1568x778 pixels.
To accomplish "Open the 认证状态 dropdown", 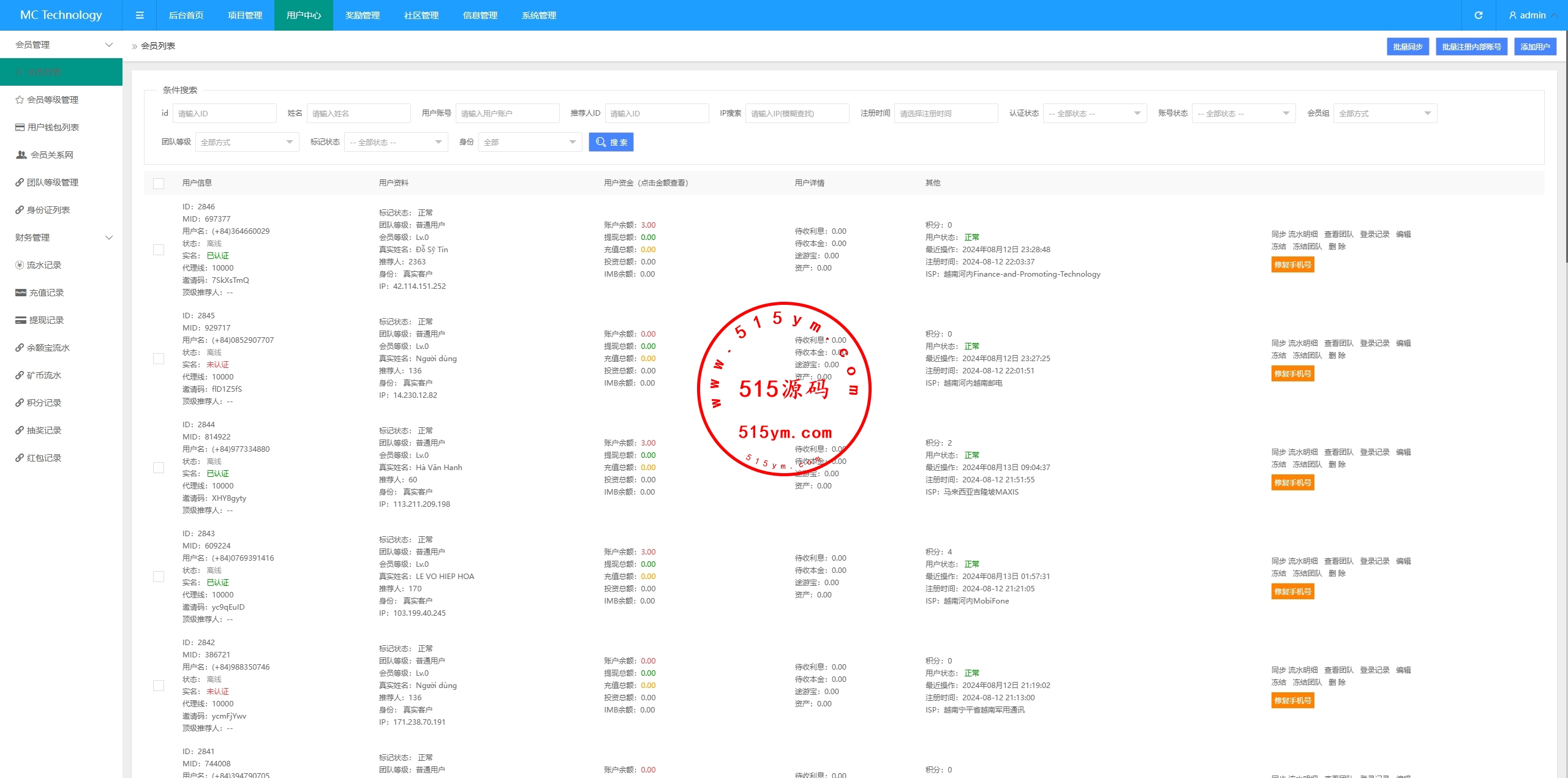I will click(x=1095, y=113).
